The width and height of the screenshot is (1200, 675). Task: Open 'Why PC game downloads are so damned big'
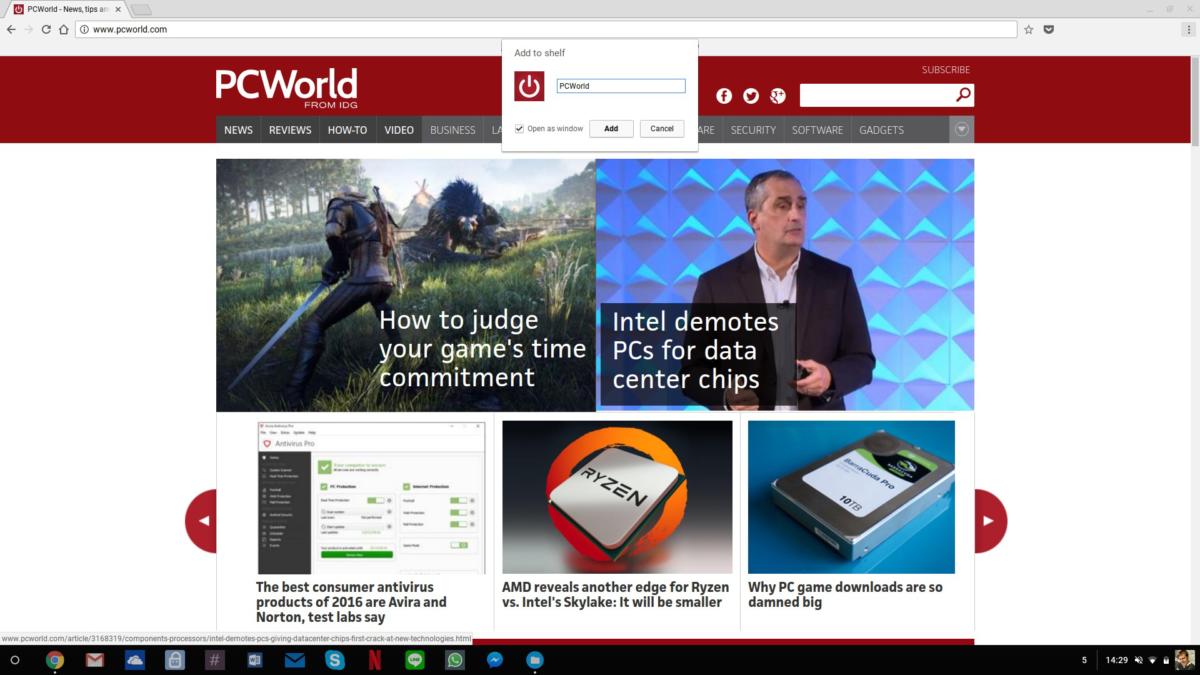click(845, 595)
